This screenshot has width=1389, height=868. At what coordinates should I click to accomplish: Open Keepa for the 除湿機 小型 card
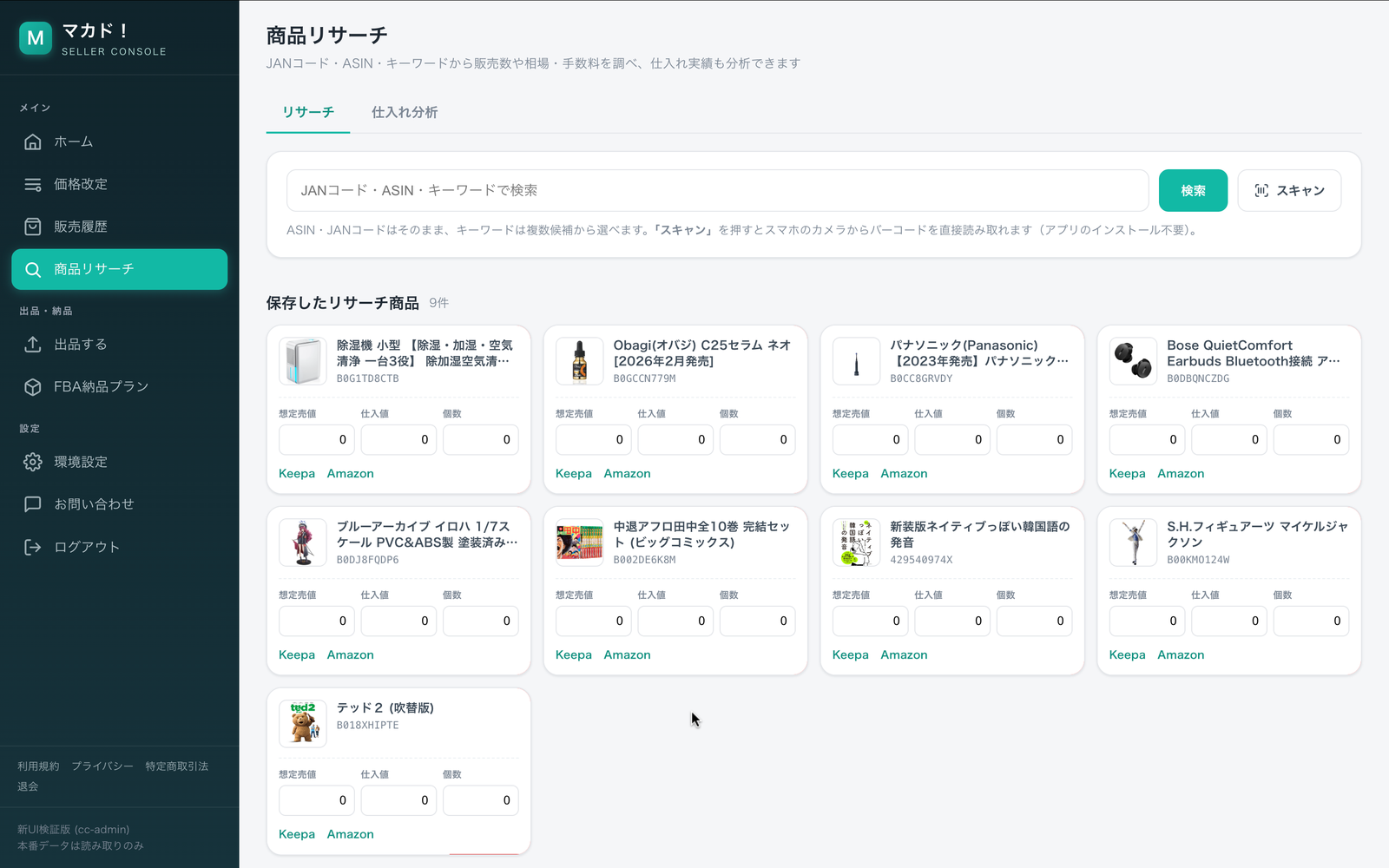297,474
